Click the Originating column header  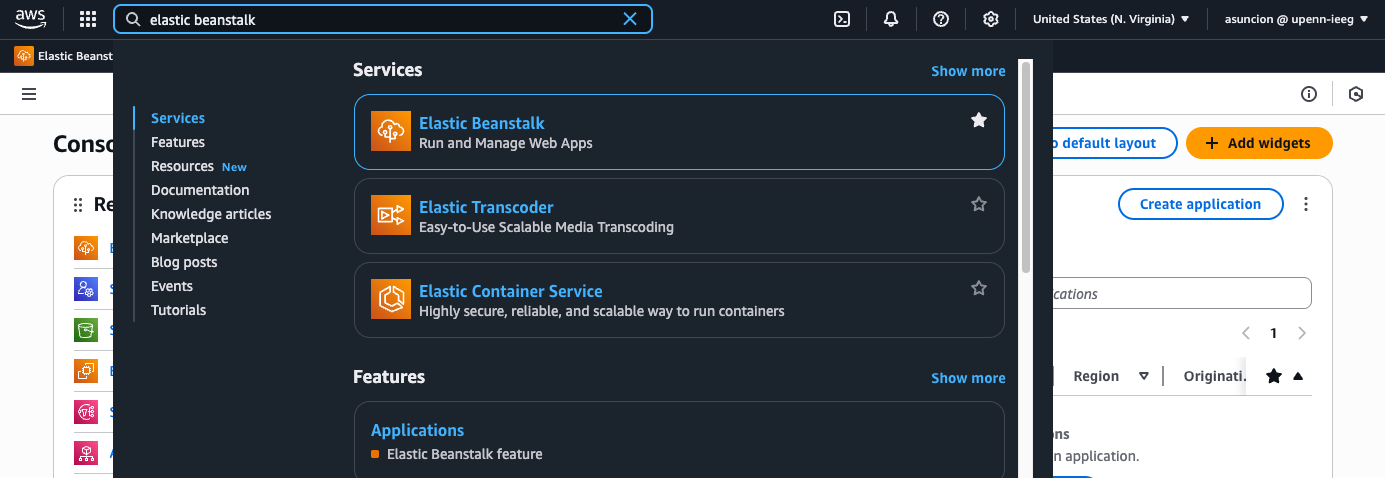coord(1214,376)
